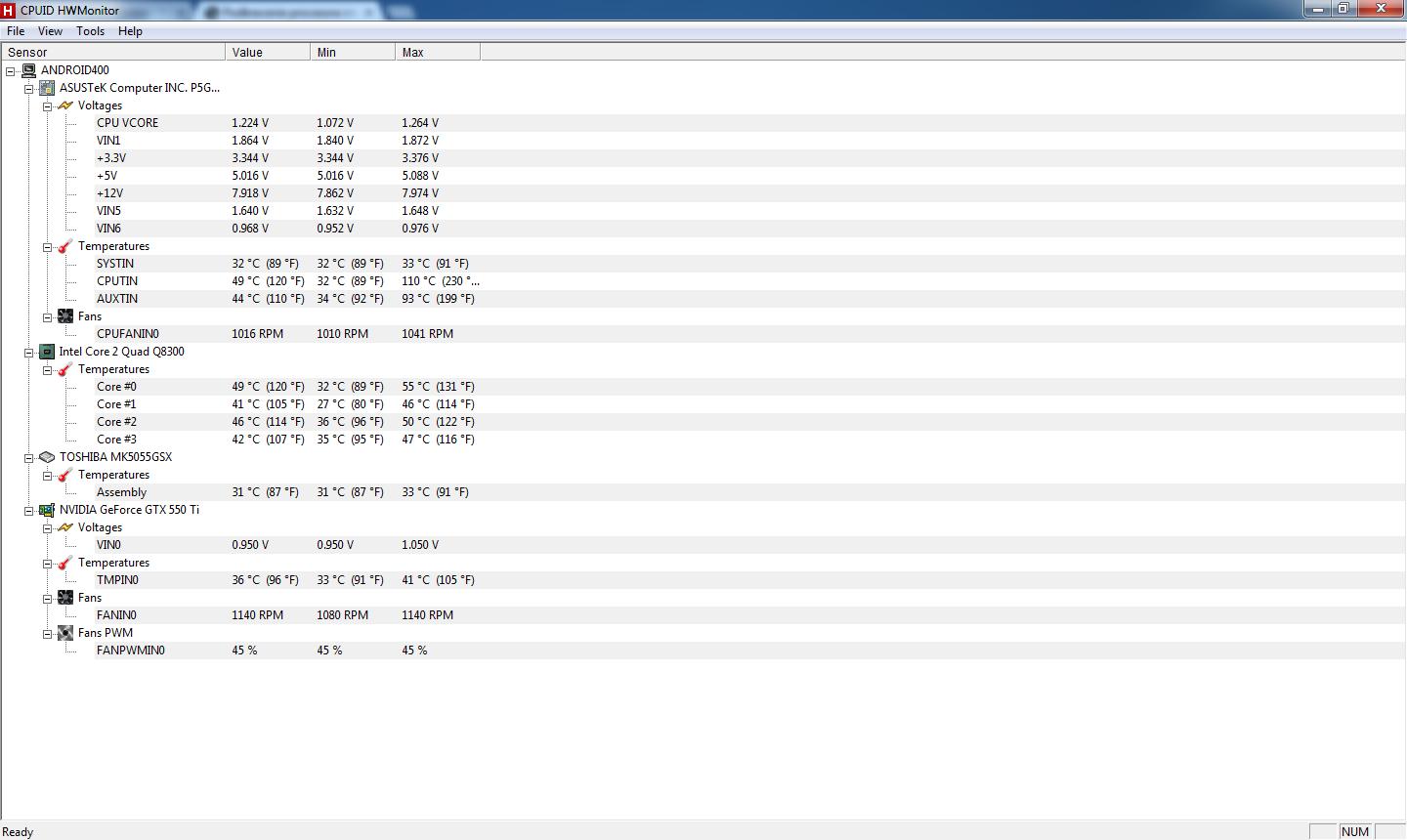Screen dimensions: 1407x840
Task: Collapse the ANDROID400 root node
Action: [x=10, y=71]
